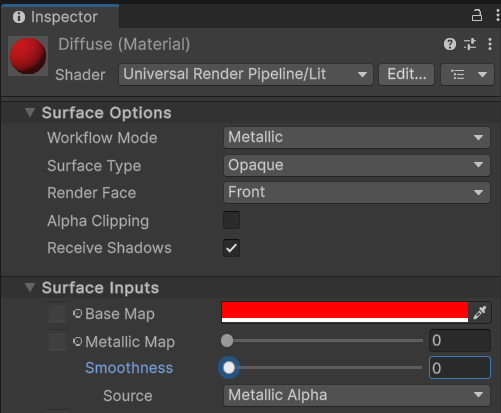The height and width of the screenshot is (413, 501).
Task: Open the Inspector panel kebab menu
Action: tap(497, 16)
